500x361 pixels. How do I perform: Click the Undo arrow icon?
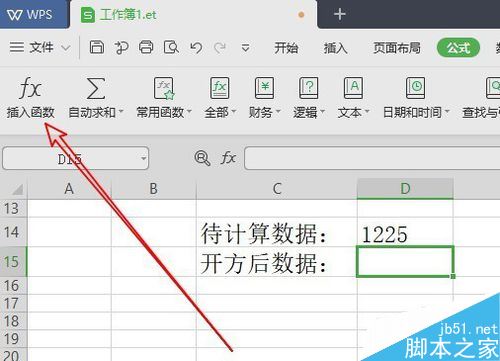[196, 48]
